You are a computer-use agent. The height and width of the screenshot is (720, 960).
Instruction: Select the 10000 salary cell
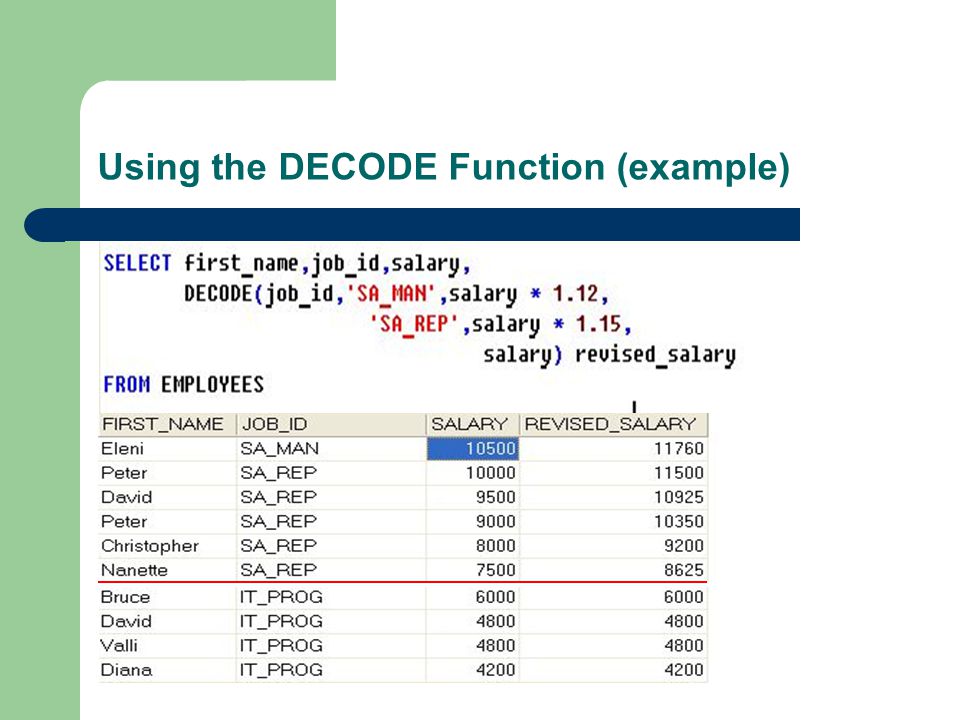[473, 473]
